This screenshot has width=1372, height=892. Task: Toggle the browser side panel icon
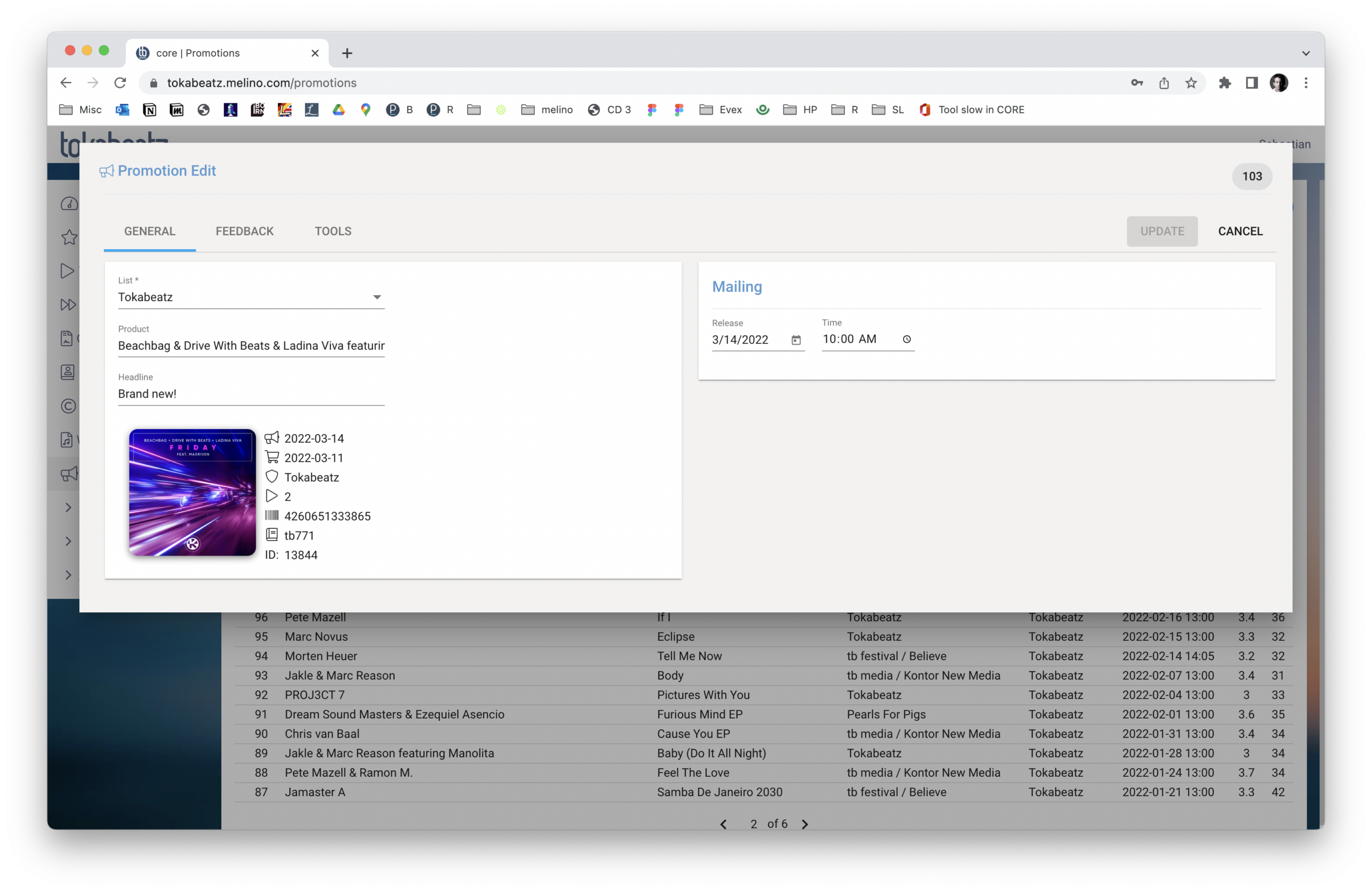pos(1251,83)
